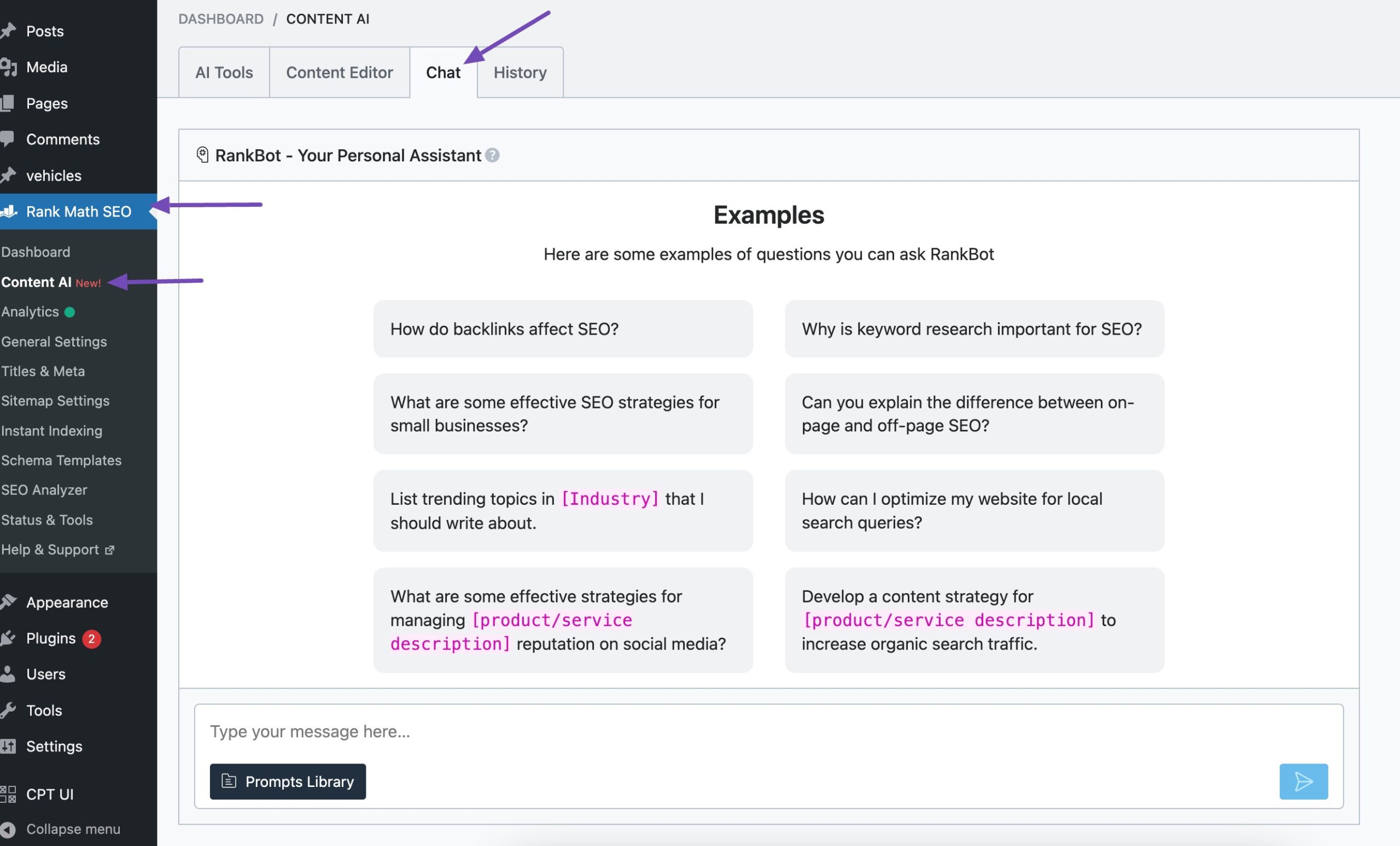The image size is (1400, 846).
Task: Click the Plugins update count badge
Action: point(91,639)
